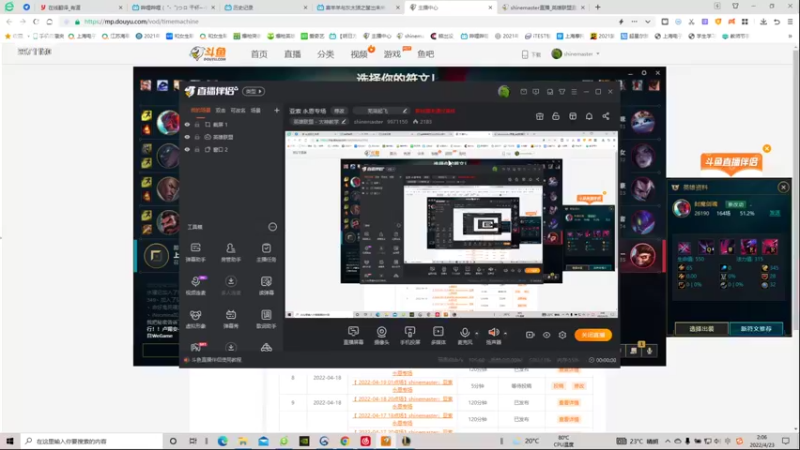Click the 下载 link in the Douyu header
Viewport: 800px width, 450px height.
(x=531, y=54)
